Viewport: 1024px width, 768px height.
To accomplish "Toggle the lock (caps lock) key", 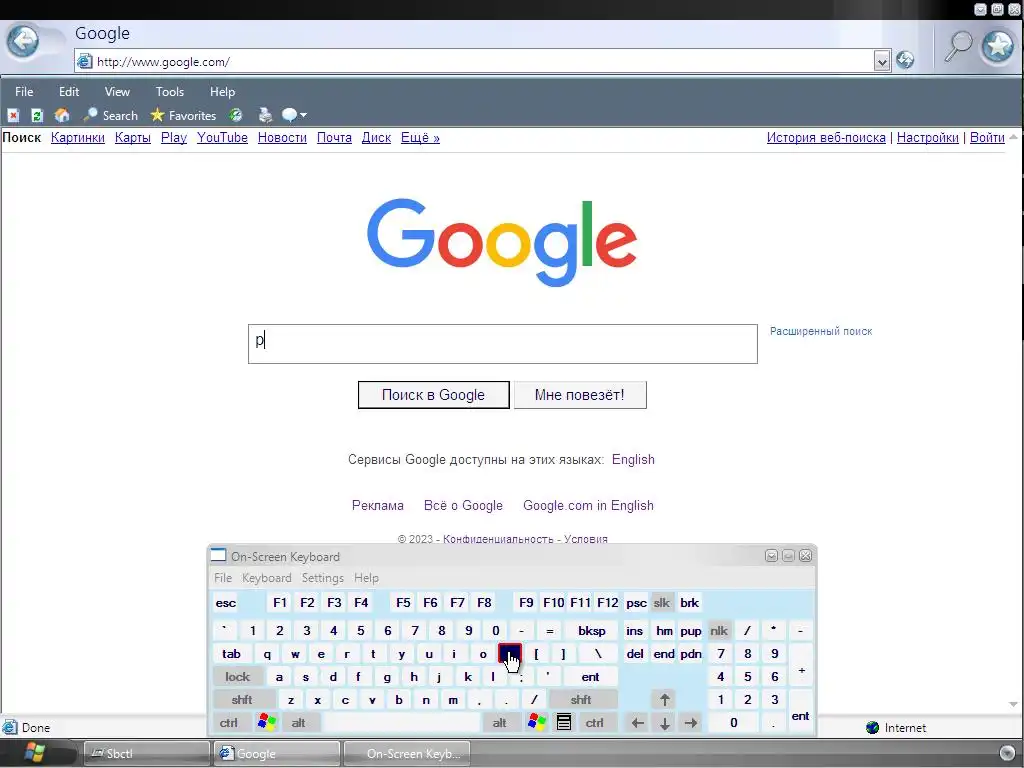I will pos(238,677).
